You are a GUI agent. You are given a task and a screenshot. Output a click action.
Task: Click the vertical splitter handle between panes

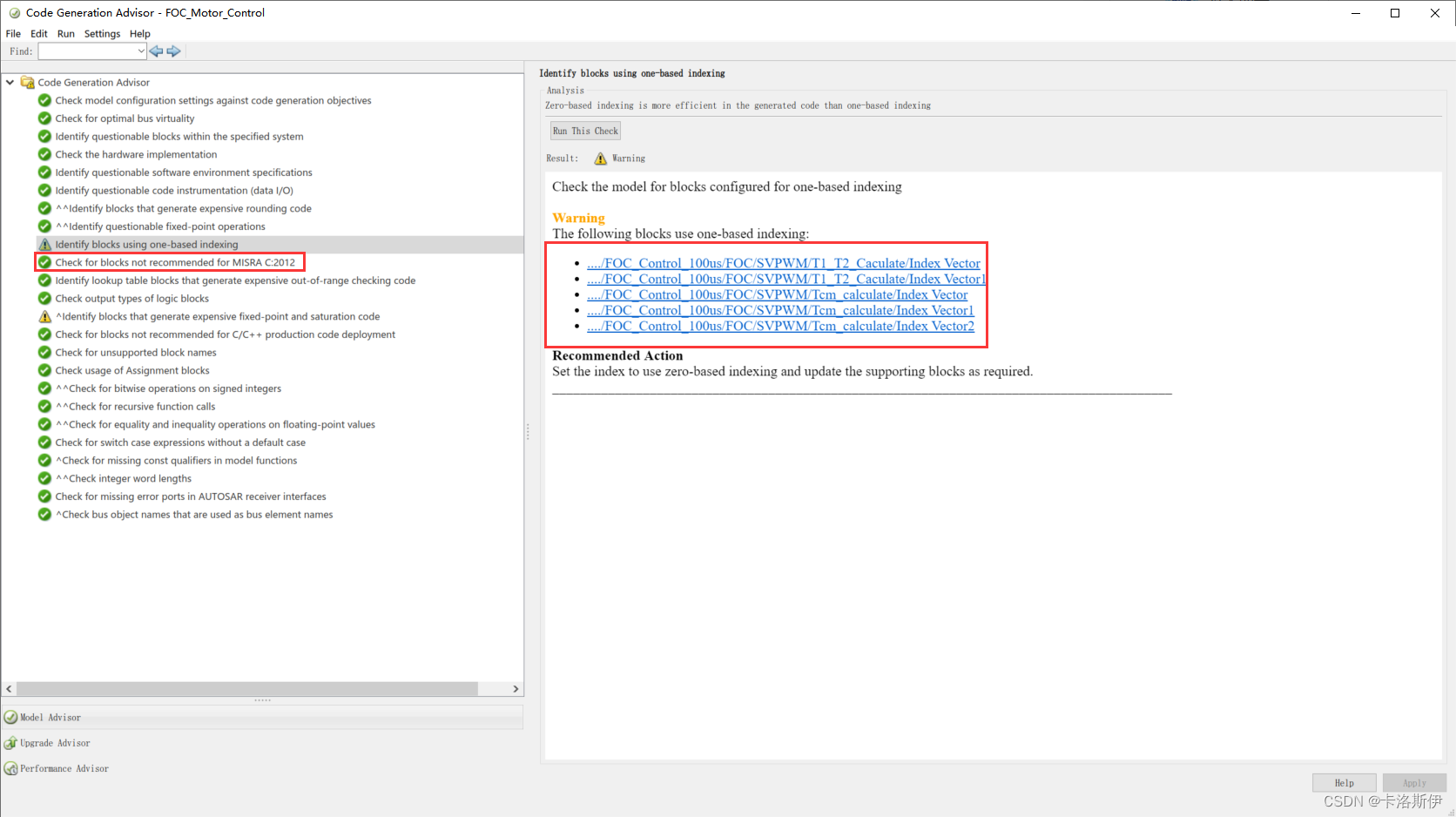pyautogui.click(x=527, y=432)
